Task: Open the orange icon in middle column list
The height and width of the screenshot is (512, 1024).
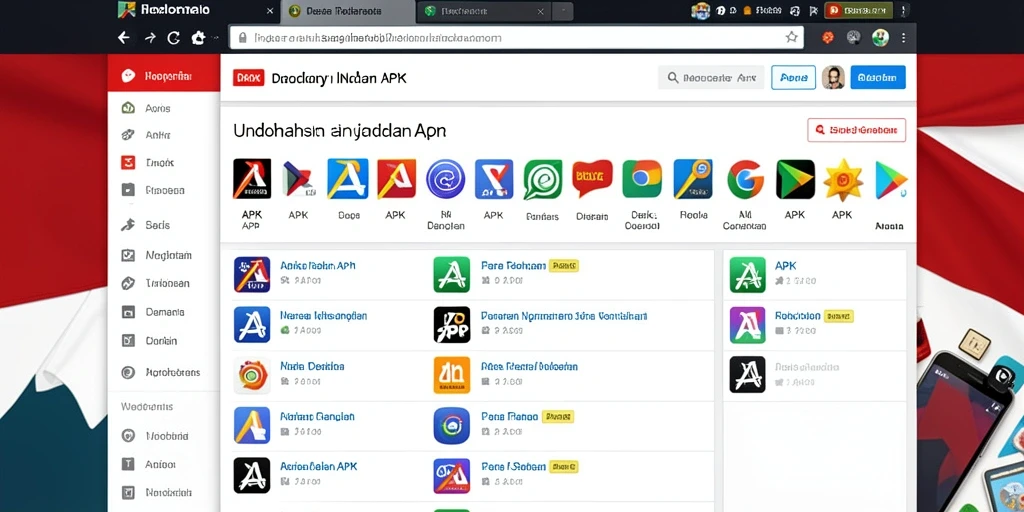Action: [452, 375]
